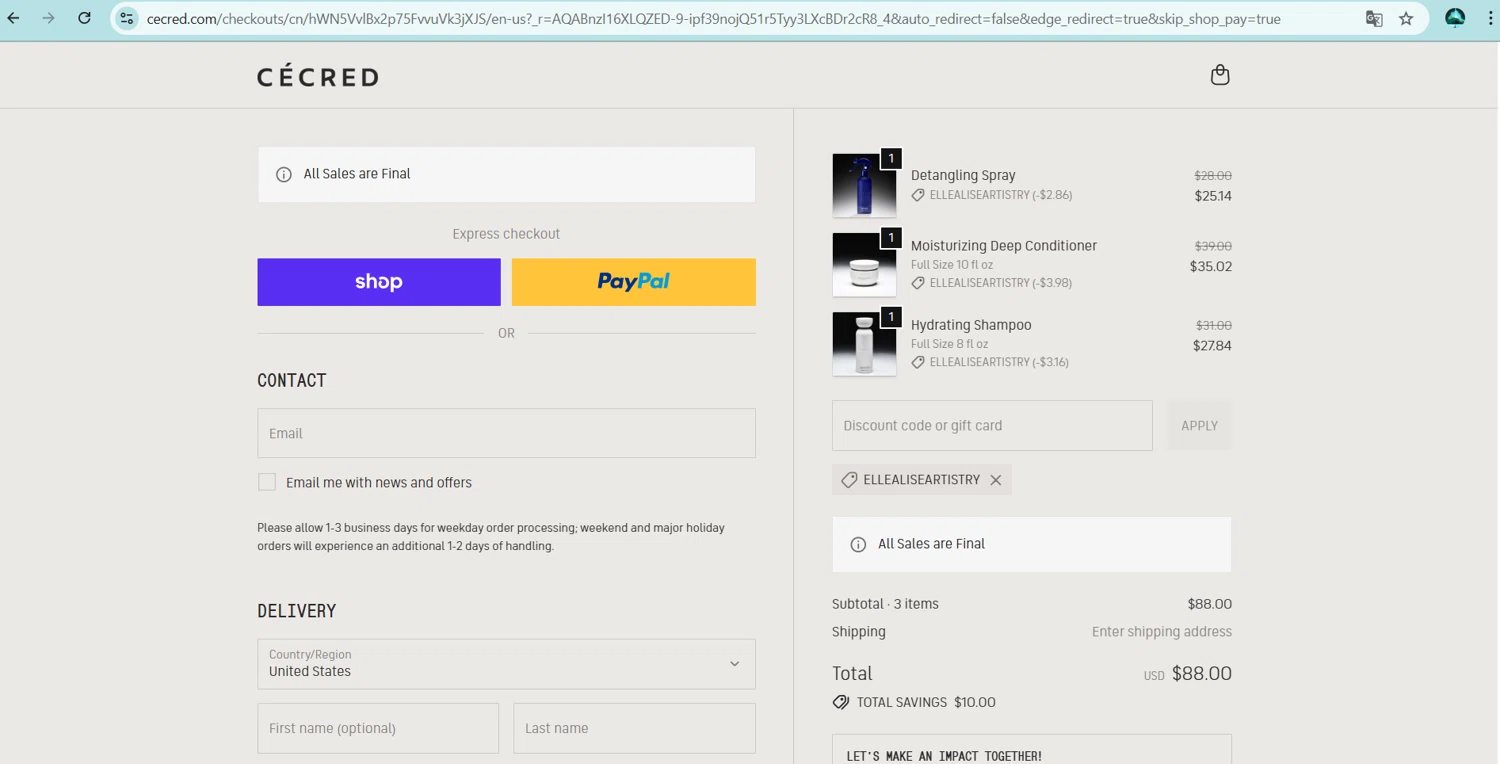Click the translate page icon
Image resolution: width=1500 pixels, height=764 pixels.
[x=1374, y=19]
